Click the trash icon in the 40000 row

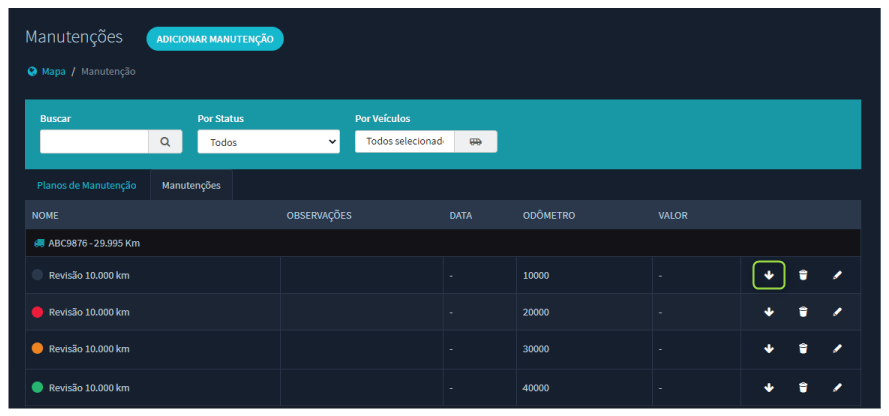(803, 387)
